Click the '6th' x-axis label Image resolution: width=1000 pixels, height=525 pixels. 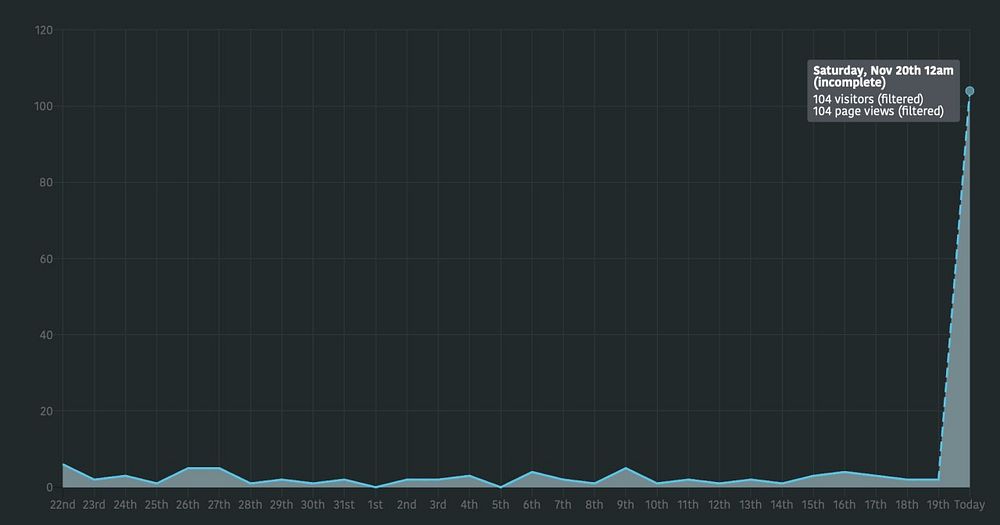click(x=531, y=505)
